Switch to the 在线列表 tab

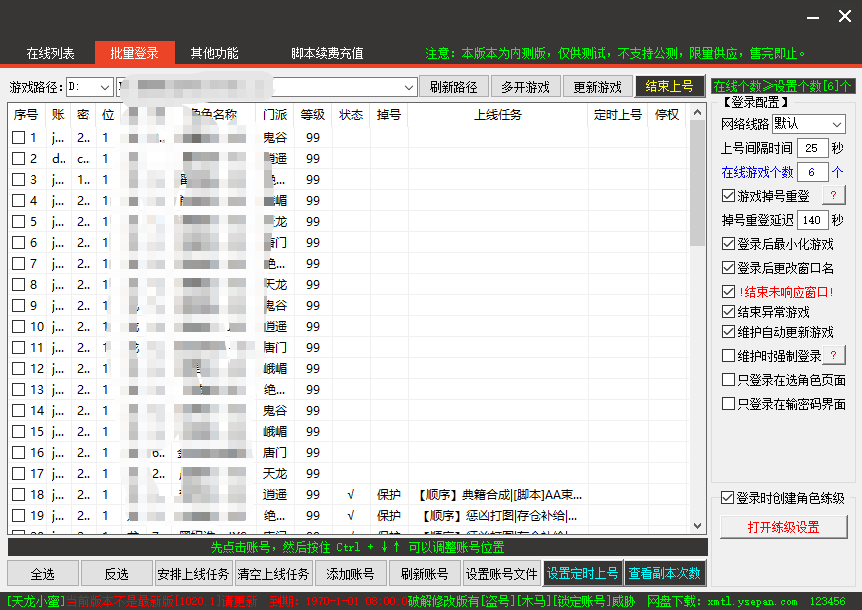click(50, 53)
